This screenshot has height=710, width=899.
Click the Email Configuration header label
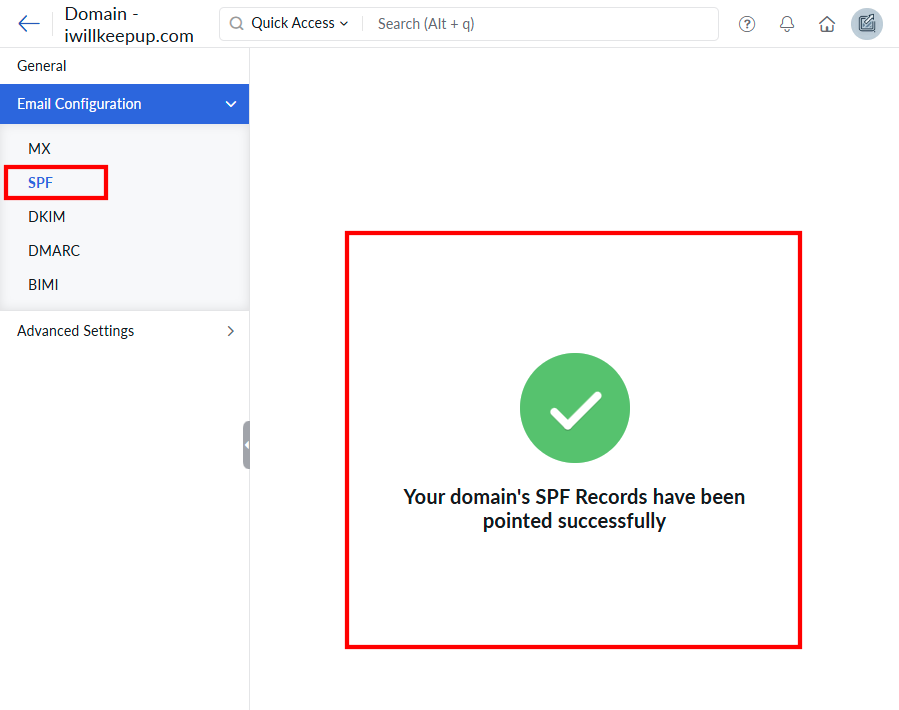tap(79, 104)
